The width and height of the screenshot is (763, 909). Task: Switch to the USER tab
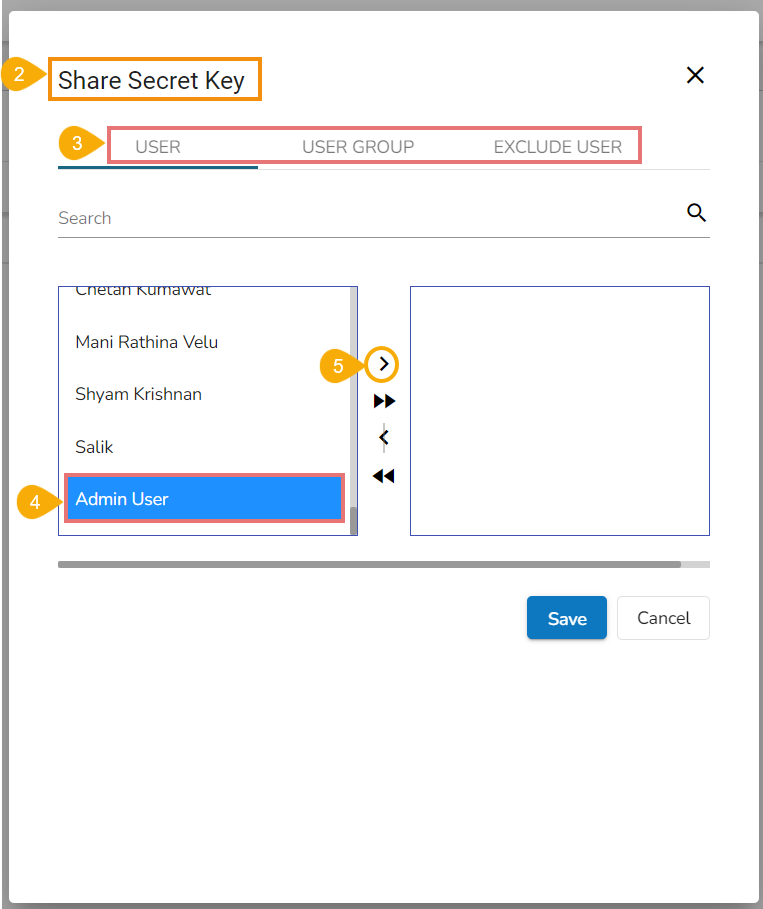[158, 147]
